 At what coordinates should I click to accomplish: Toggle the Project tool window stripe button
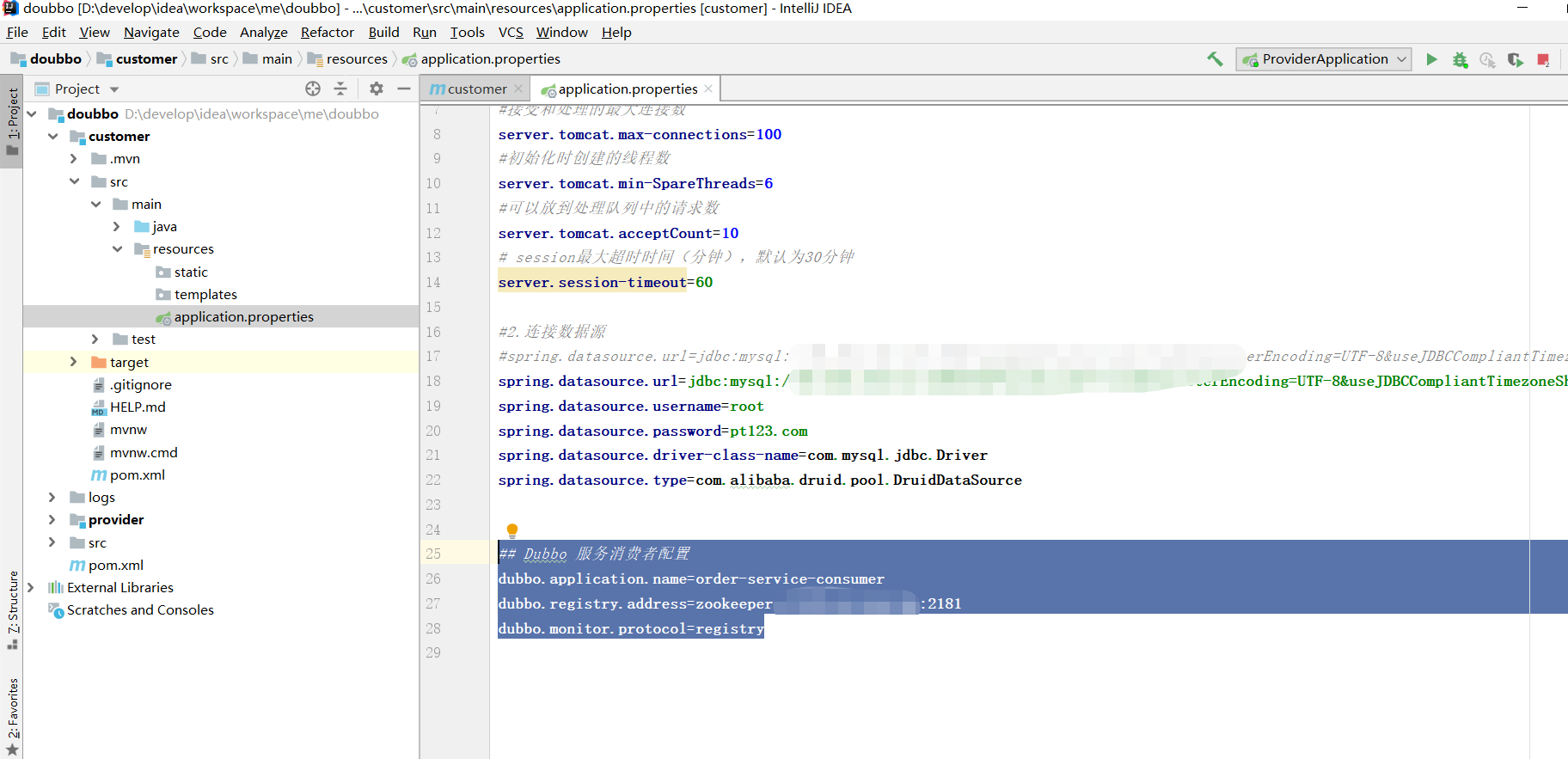click(x=12, y=123)
